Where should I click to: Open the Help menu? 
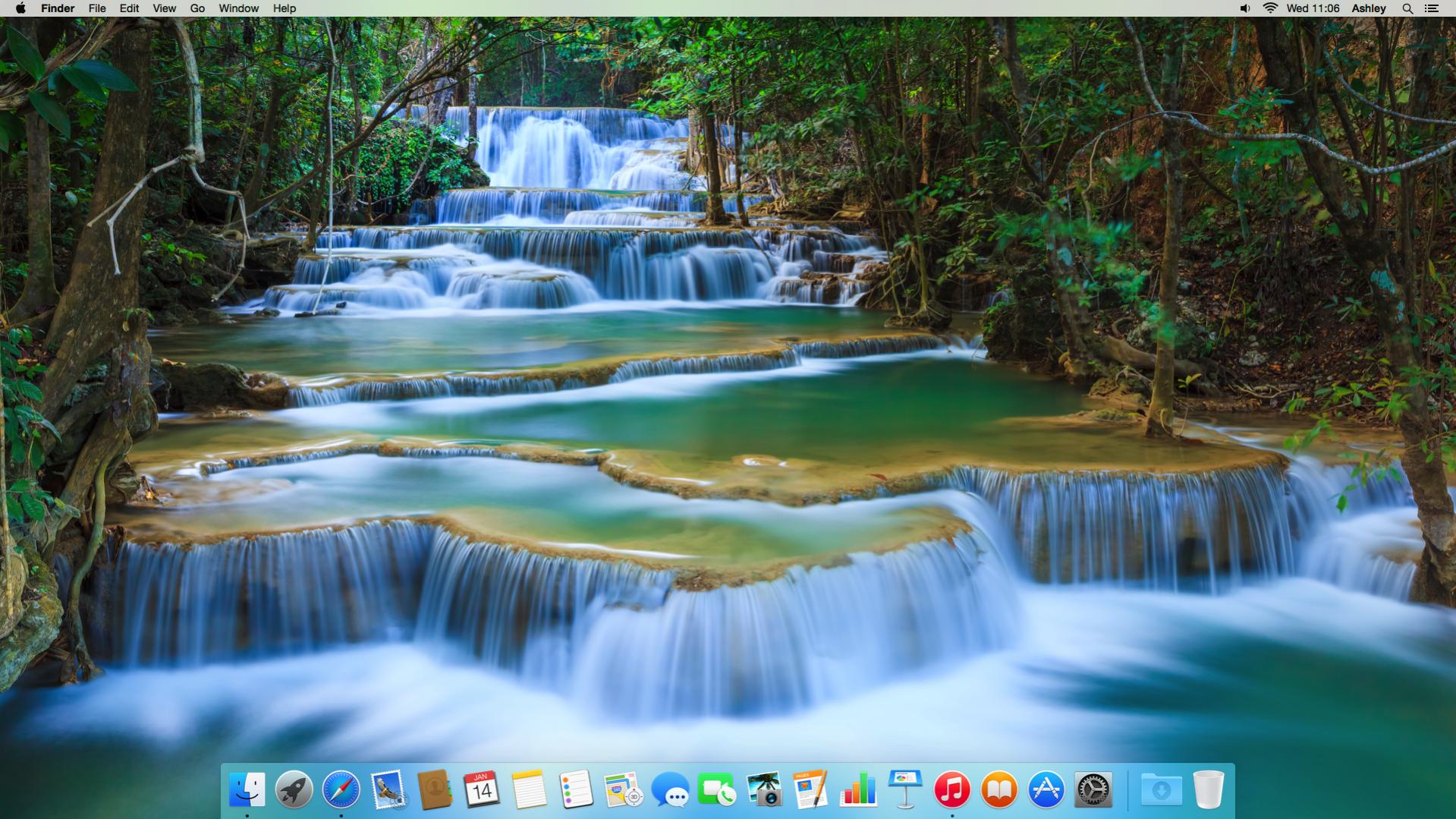click(285, 8)
